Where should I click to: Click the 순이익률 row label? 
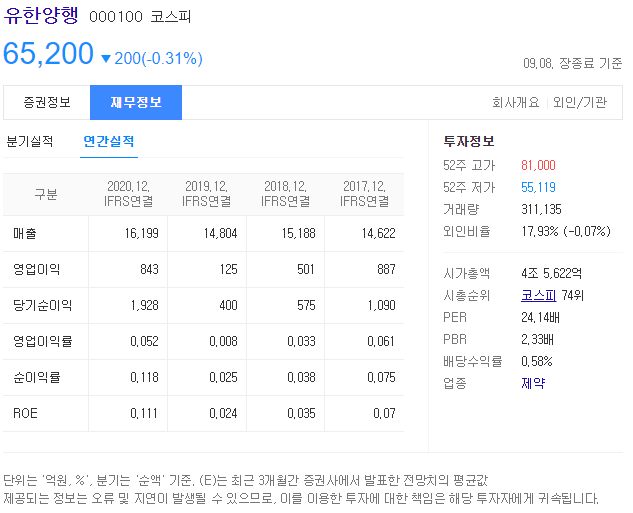(37, 377)
